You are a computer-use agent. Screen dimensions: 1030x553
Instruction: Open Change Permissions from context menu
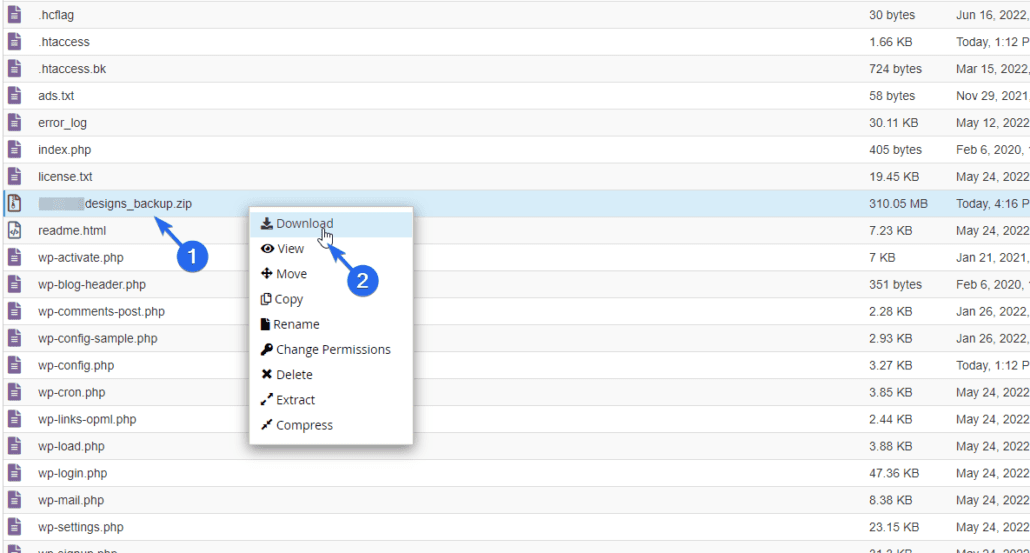click(x=331, y=349)
